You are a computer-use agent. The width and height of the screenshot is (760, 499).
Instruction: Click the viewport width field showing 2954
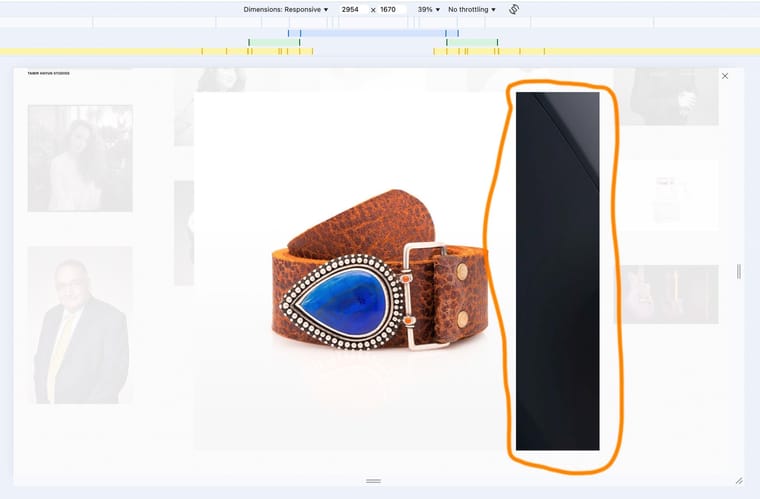click(x=350, y=9)
